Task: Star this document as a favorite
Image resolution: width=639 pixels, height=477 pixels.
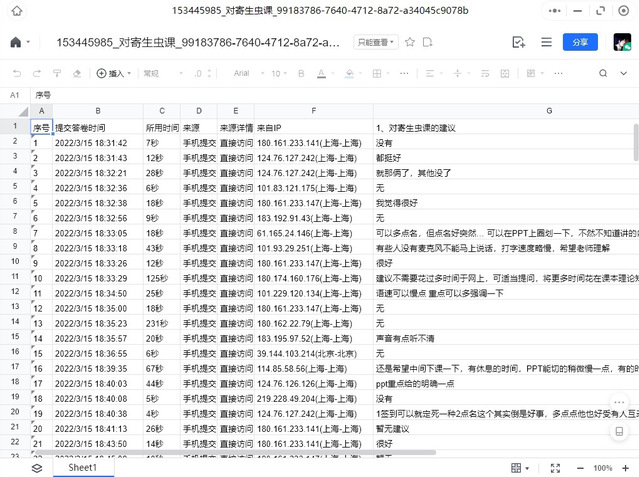Action: (412, 43)
